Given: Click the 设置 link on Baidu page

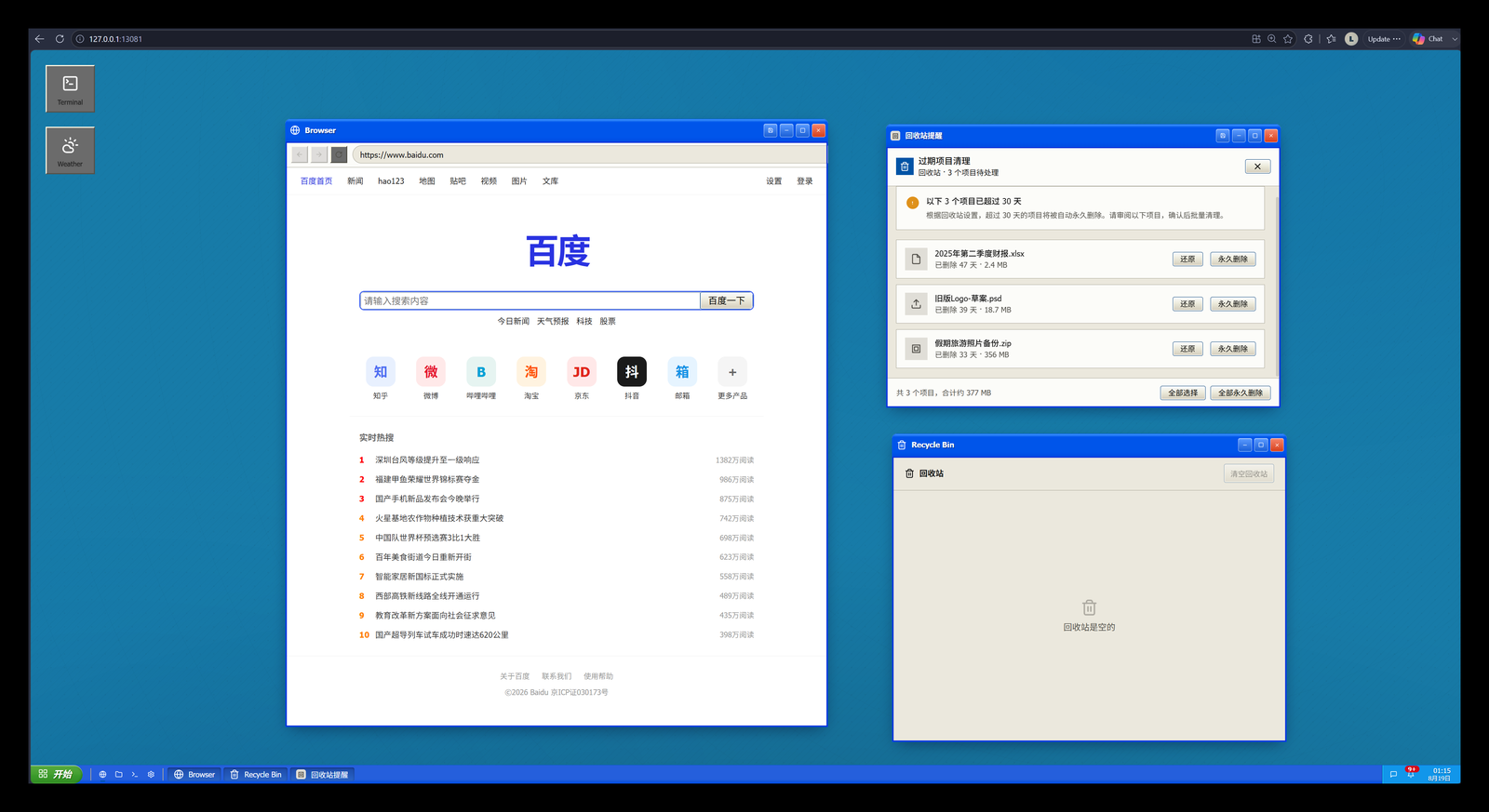Looking at the screenshot, I should coord(774,181).
